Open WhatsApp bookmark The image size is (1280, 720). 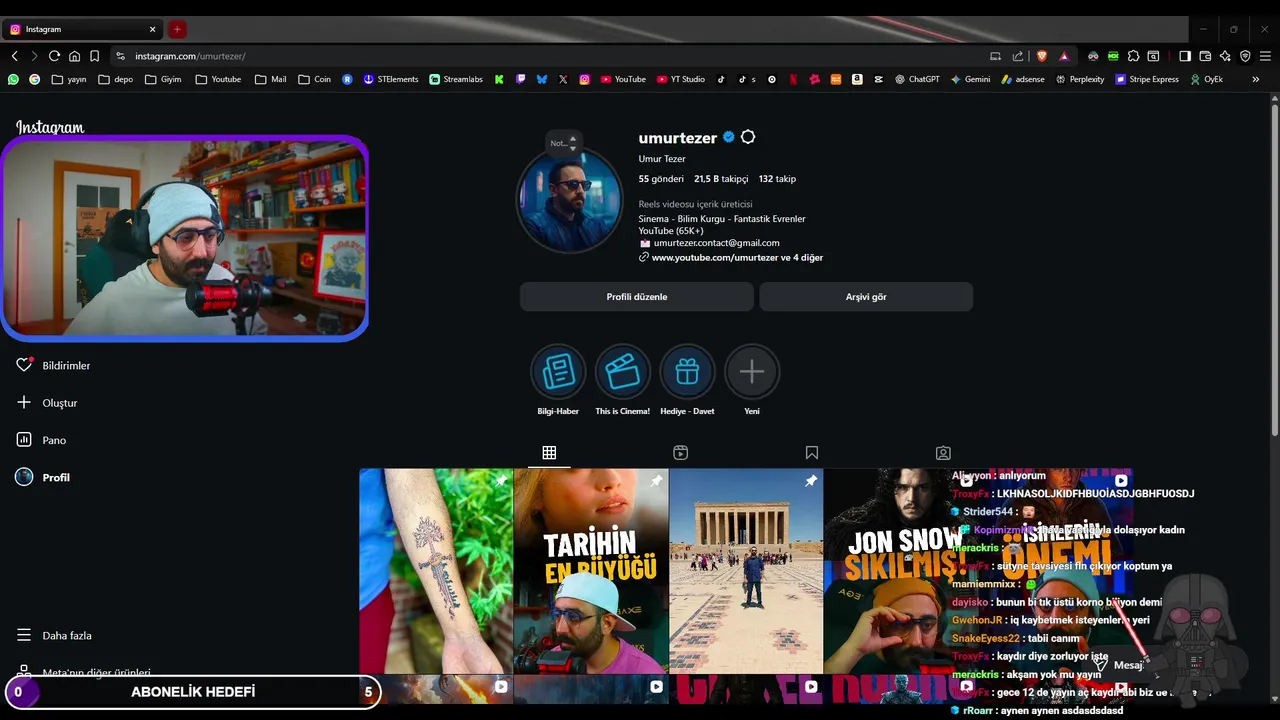[x=13, y=79]
